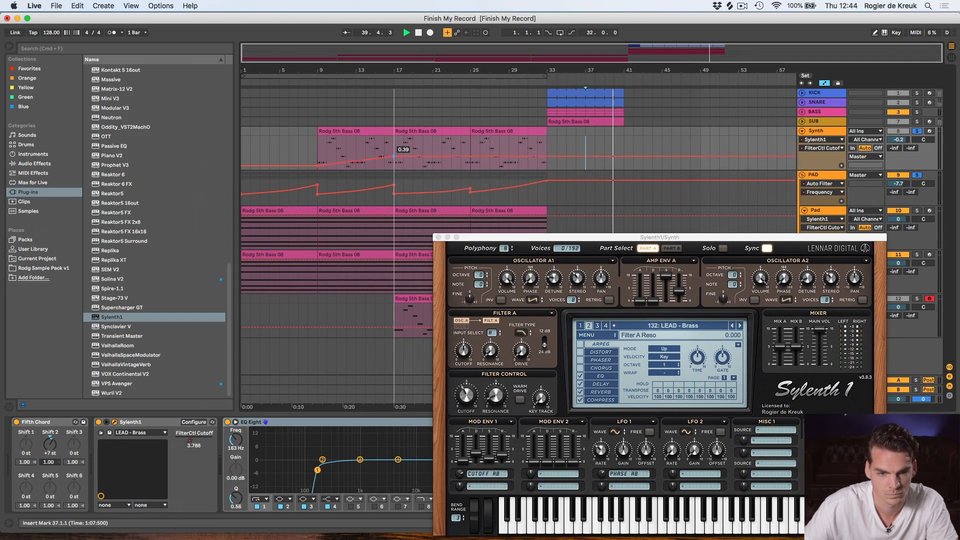Toggle the Follow playback icon
The width and height of the screenshot is (960, 540).
[346, 32]
